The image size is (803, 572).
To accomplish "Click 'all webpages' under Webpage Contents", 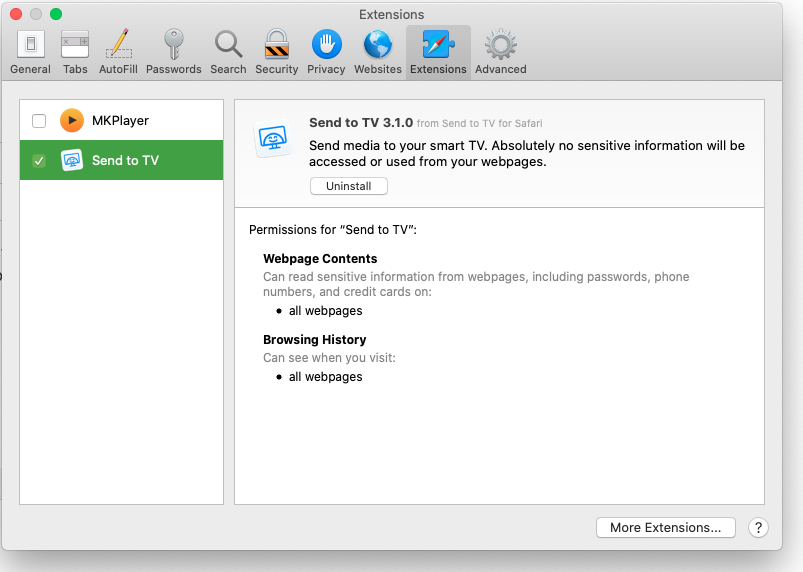I will pyautogui.click(x=325, y=311).
